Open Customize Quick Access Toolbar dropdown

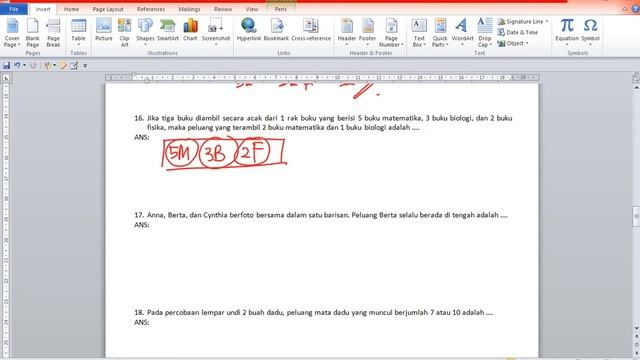[x=85, y=66]
